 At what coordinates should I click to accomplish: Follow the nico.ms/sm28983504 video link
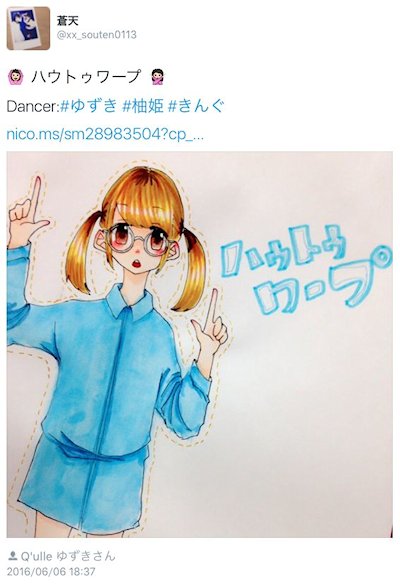(105, 134)
